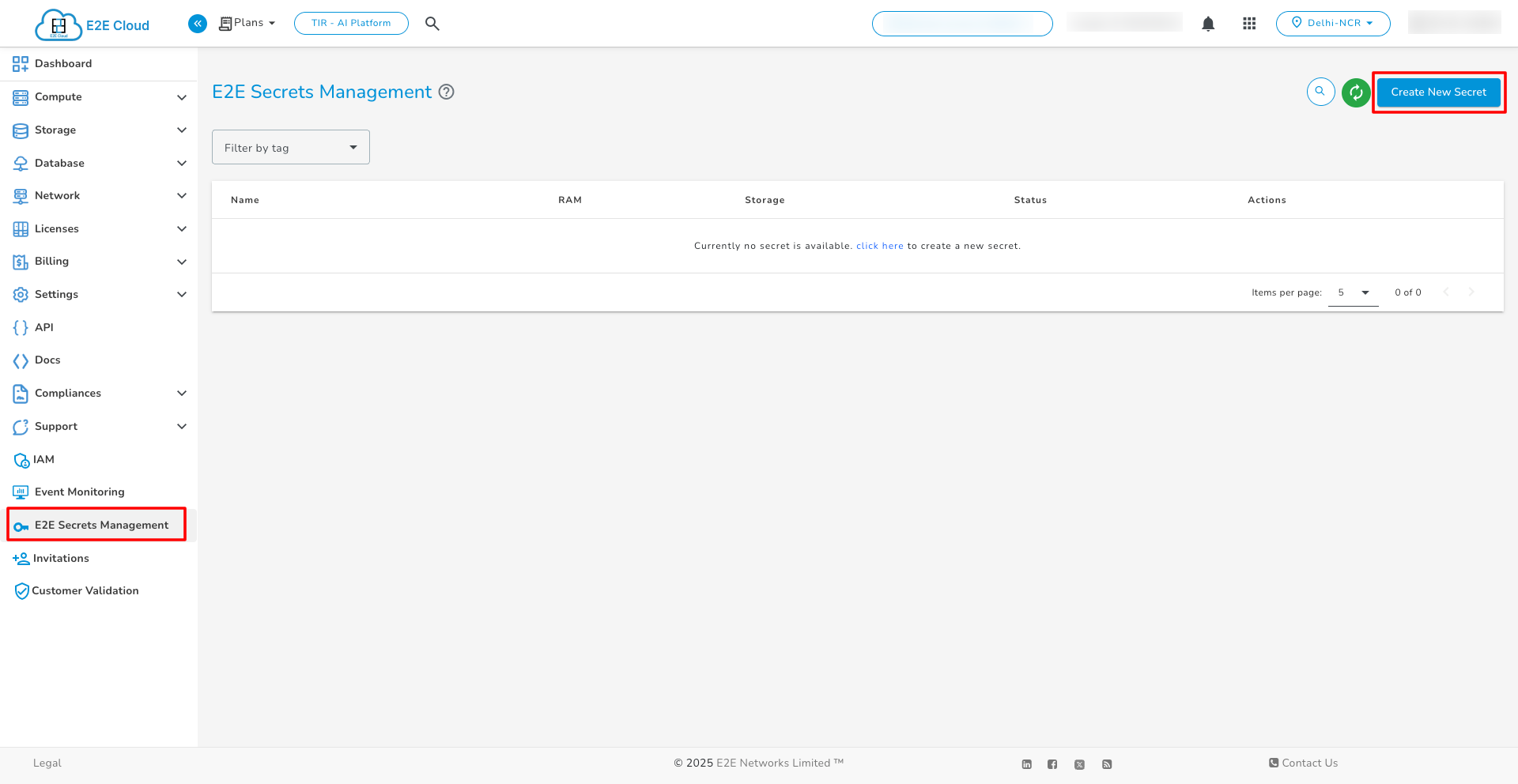
Task: Follow the 'click here' link
Action: 879,247
